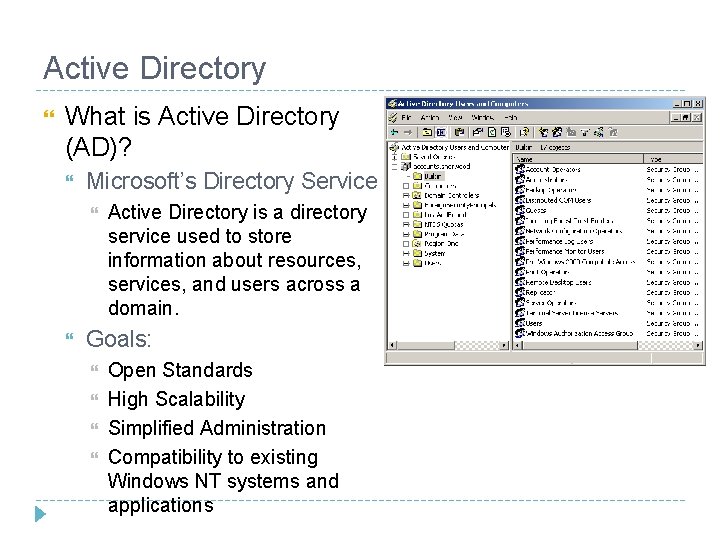Click the add to group toolbar icon
Image resolution: width=720 pixels, height=540 pixels.
pos(613,132)
